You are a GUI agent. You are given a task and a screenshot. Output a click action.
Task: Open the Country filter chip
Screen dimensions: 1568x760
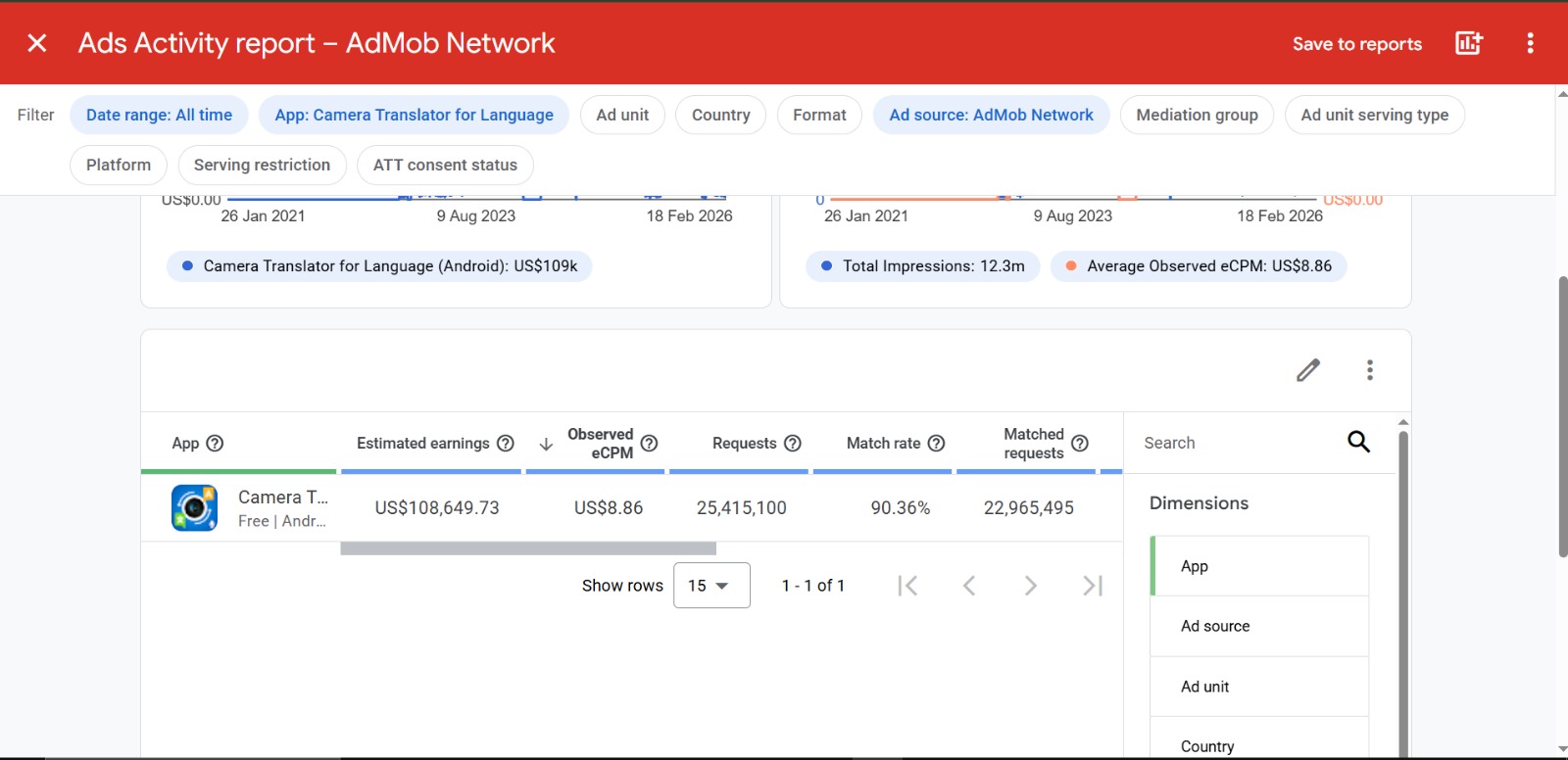click(x=720, y=115)
